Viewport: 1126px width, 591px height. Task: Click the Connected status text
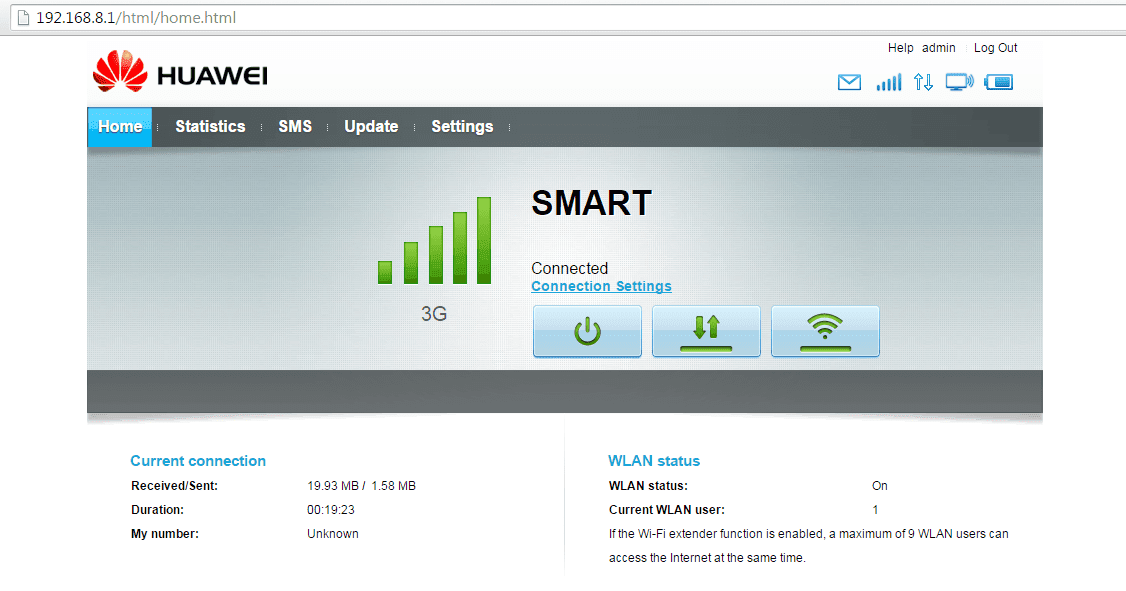click(569, 269)
